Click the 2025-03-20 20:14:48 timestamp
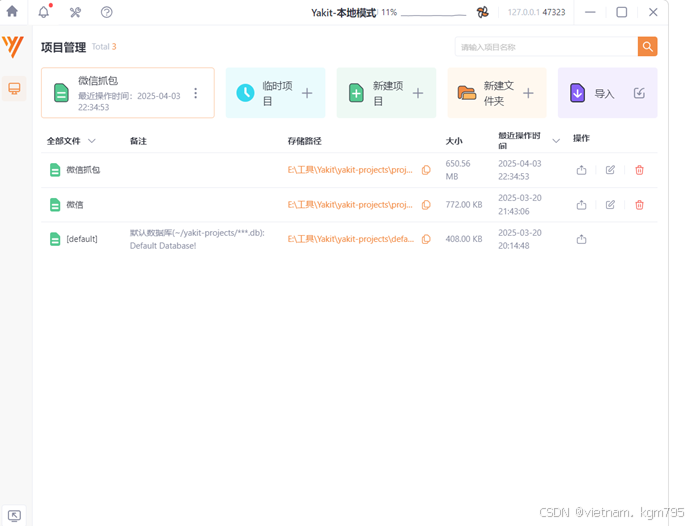The image size is (693, 526). click(x=520, y=239)
